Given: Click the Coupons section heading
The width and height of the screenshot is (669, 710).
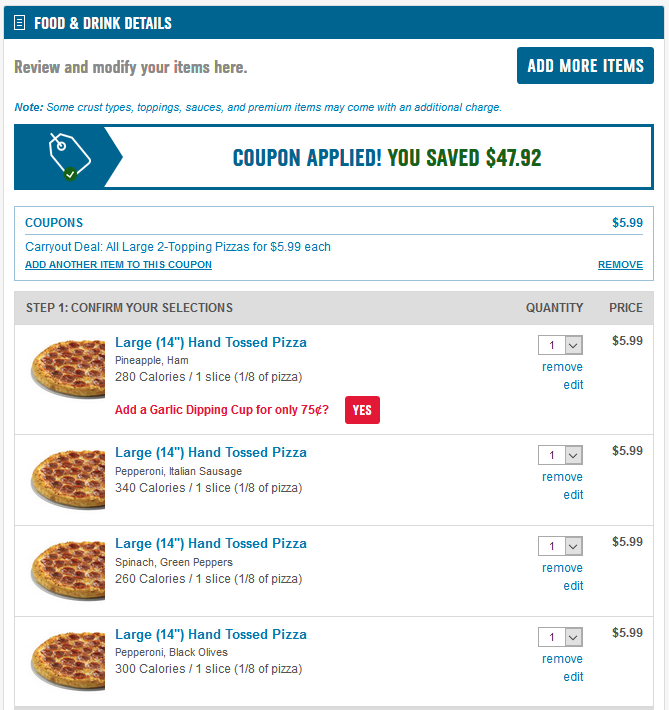Looking at the screenshot, I should coord(54,223).
